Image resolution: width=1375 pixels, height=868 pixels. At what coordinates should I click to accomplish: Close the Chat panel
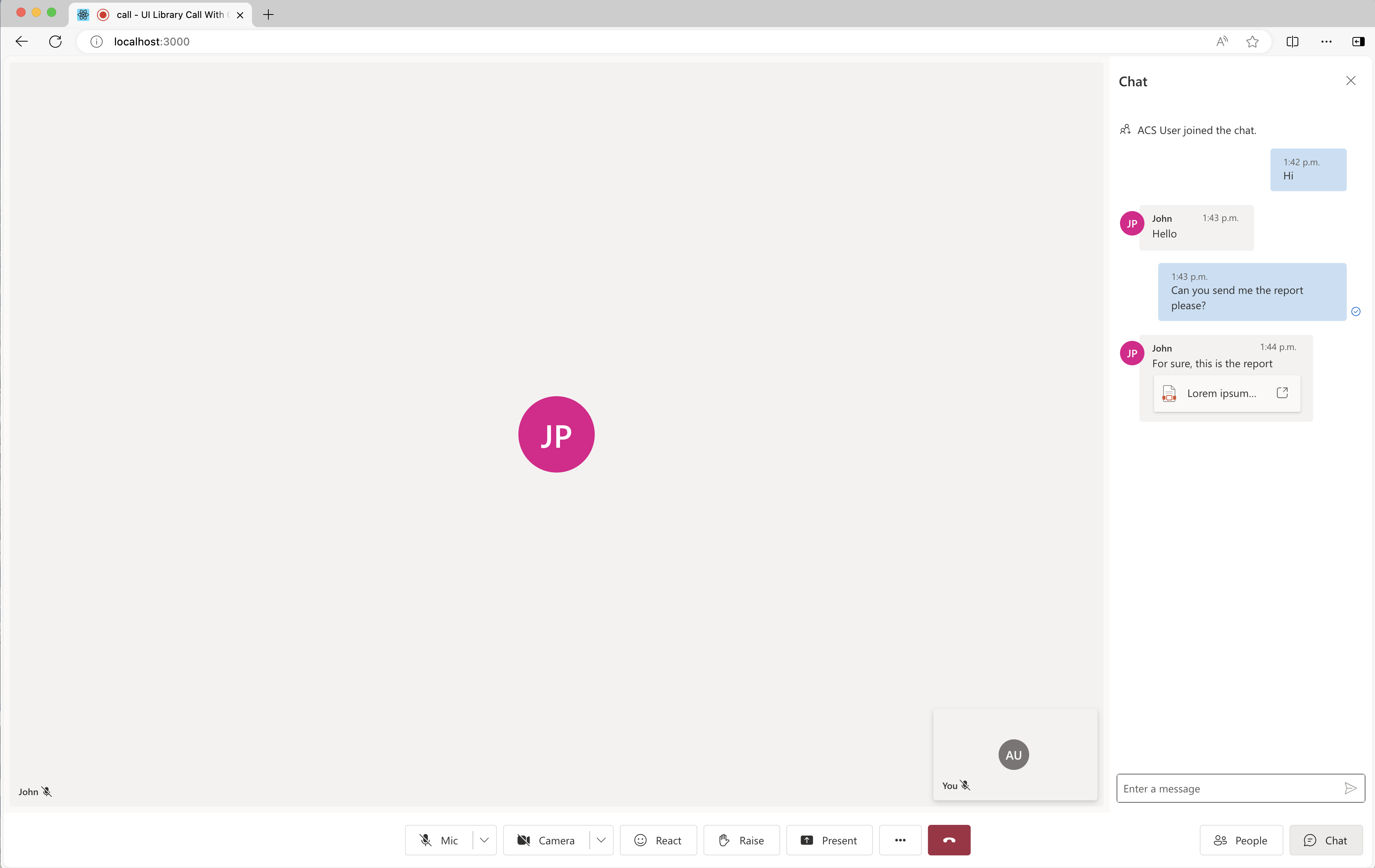[1350, 81]
